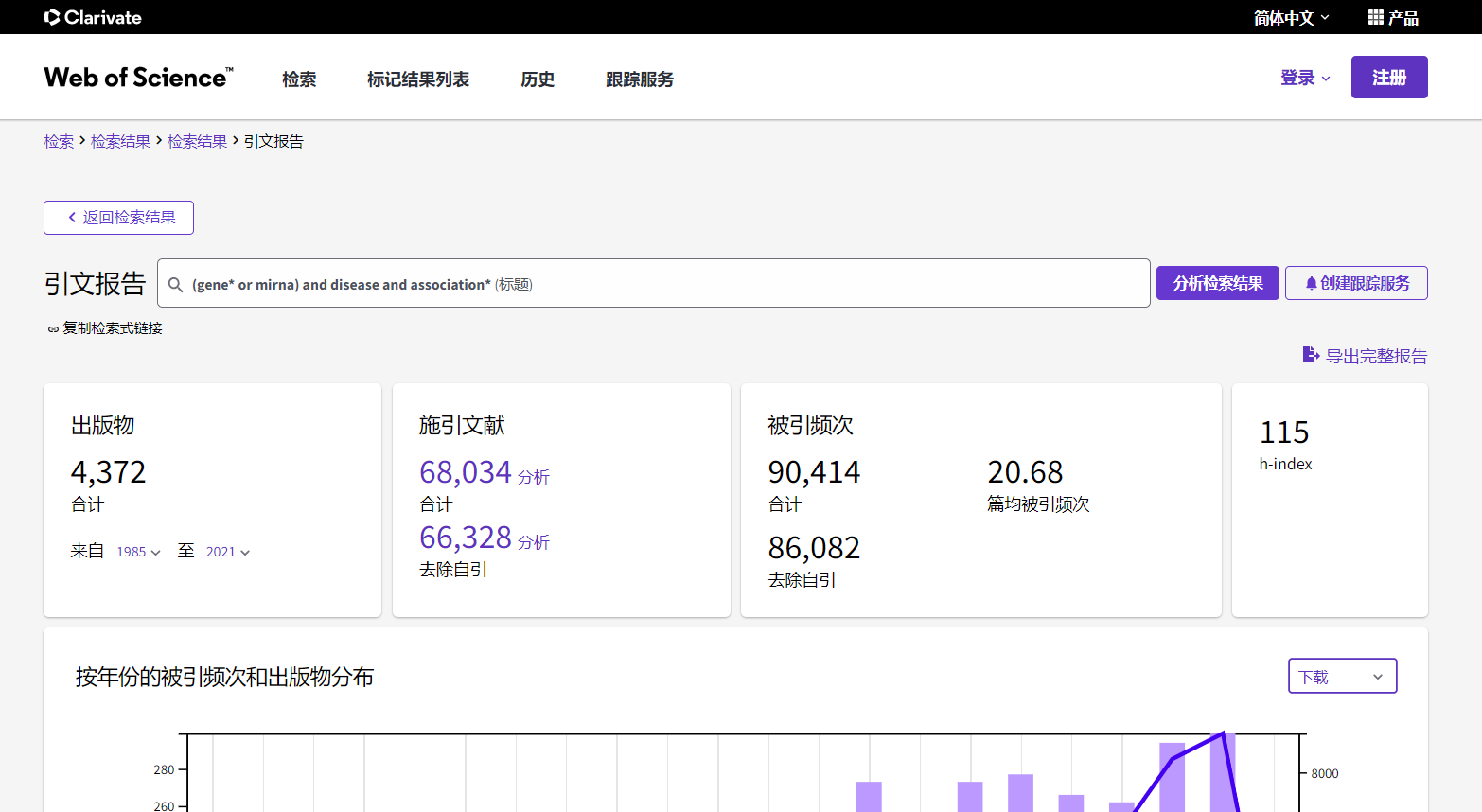Click the 被引频次 card heading

coord(810,425)
